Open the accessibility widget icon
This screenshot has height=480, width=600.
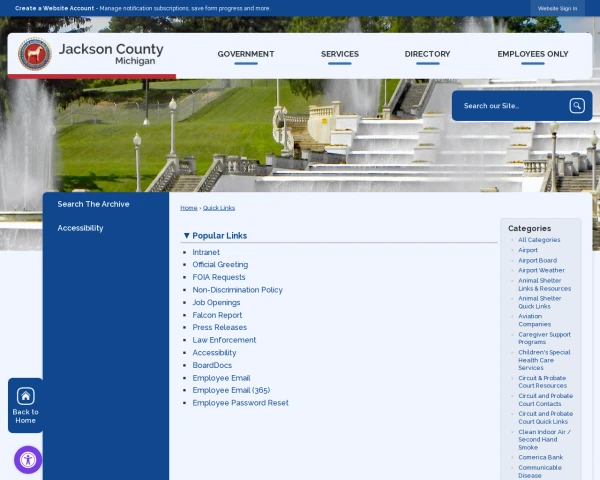28,460
